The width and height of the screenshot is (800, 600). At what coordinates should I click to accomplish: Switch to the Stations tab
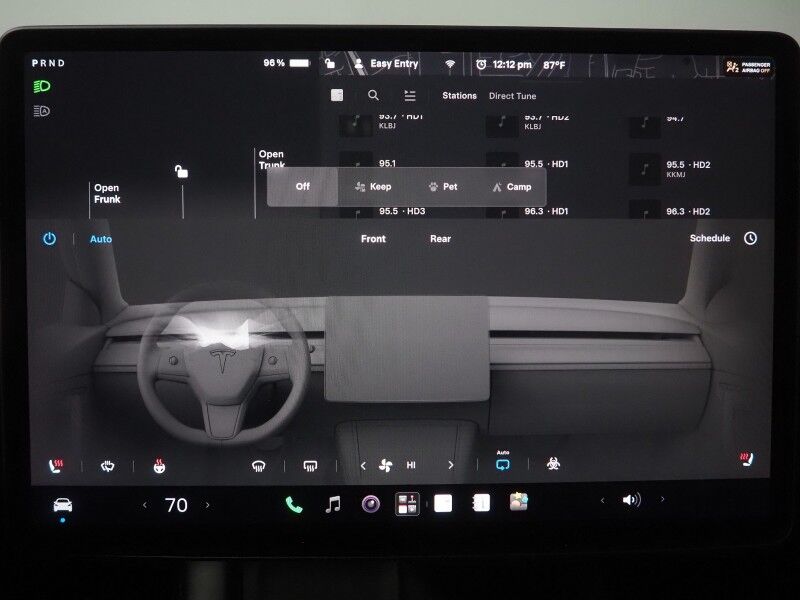459,95
